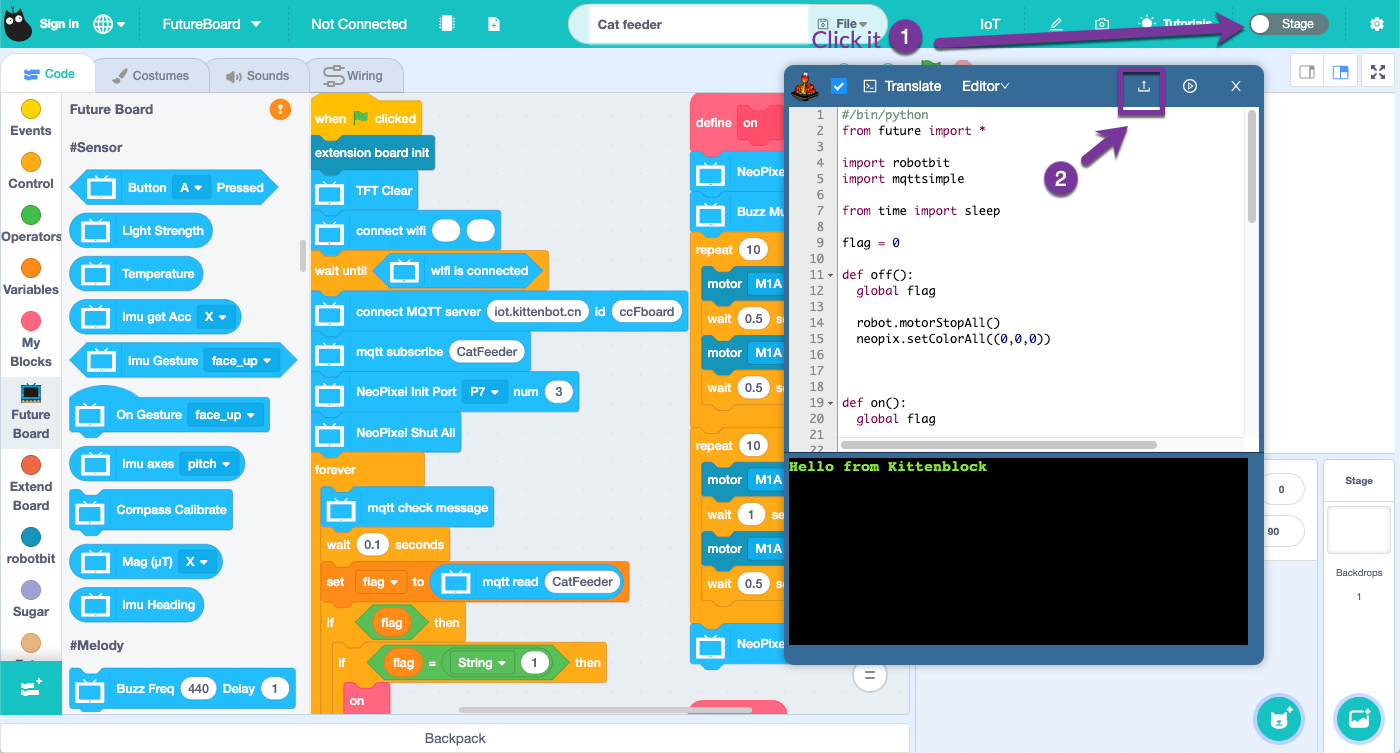
Task: Select the Future Board block category
Action: point(31,411)
